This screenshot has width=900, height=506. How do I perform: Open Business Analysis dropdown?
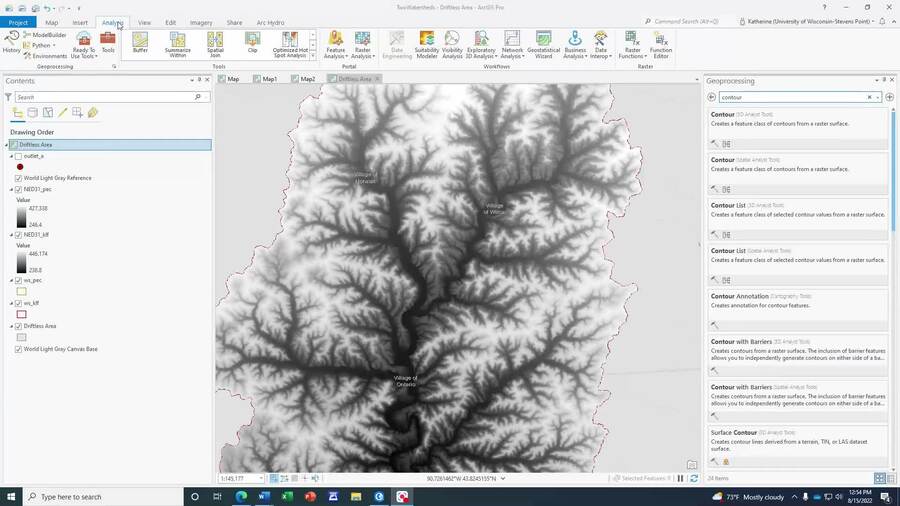click(575, 45)
